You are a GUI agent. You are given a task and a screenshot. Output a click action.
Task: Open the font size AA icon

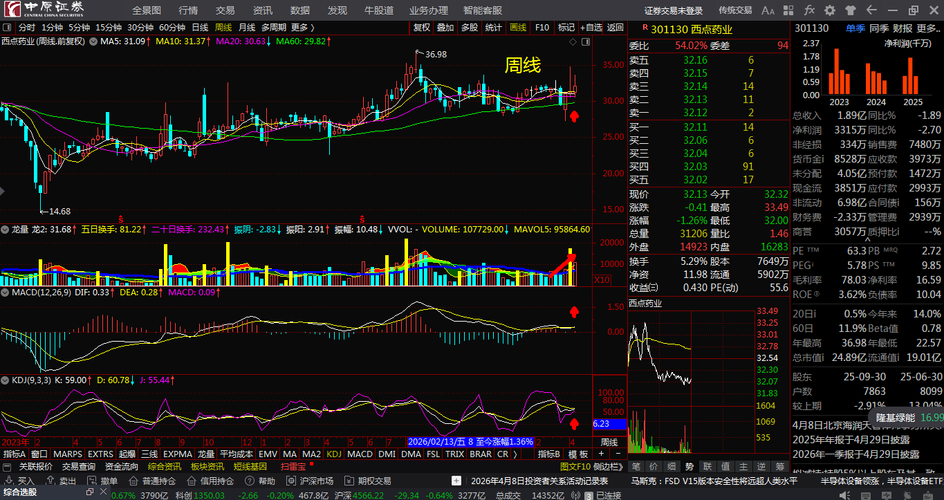(x=768, y=10)
